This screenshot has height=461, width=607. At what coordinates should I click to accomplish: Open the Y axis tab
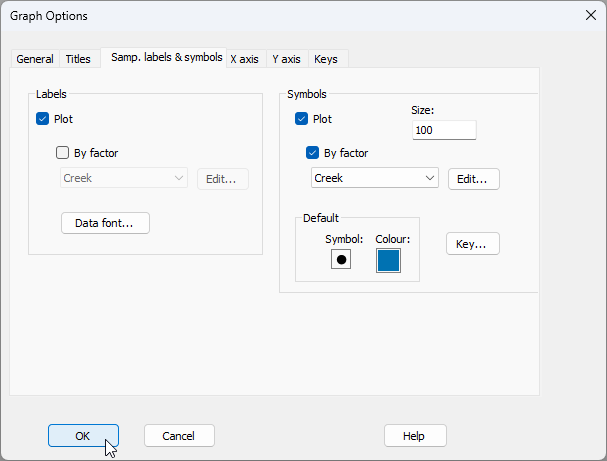pos(287,59)
